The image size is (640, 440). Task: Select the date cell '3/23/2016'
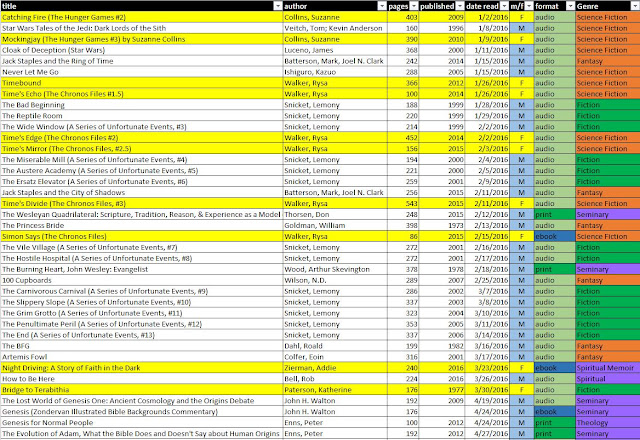point(487,368)
